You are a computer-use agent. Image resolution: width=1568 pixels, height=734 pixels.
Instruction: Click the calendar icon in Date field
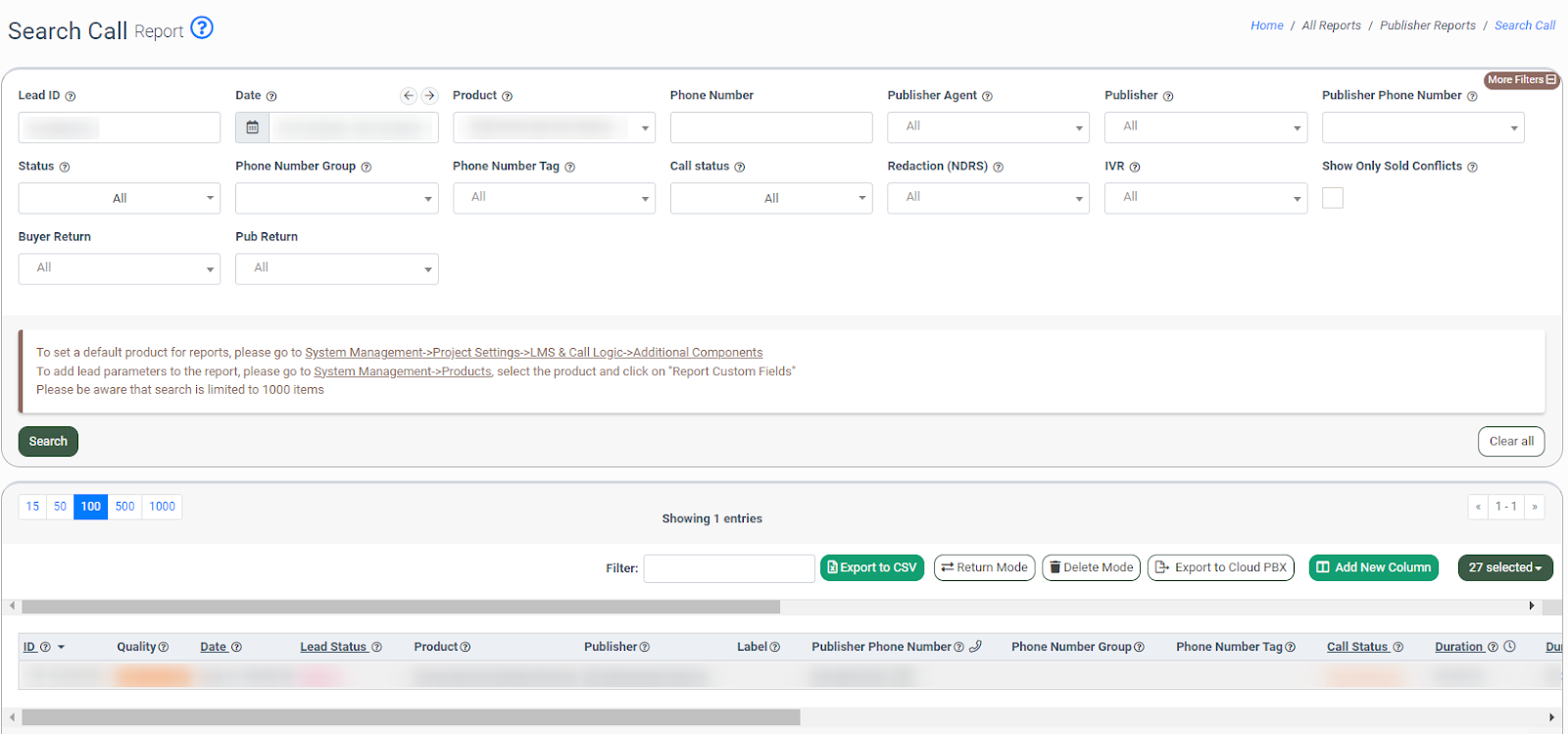(x=252, y=127)
